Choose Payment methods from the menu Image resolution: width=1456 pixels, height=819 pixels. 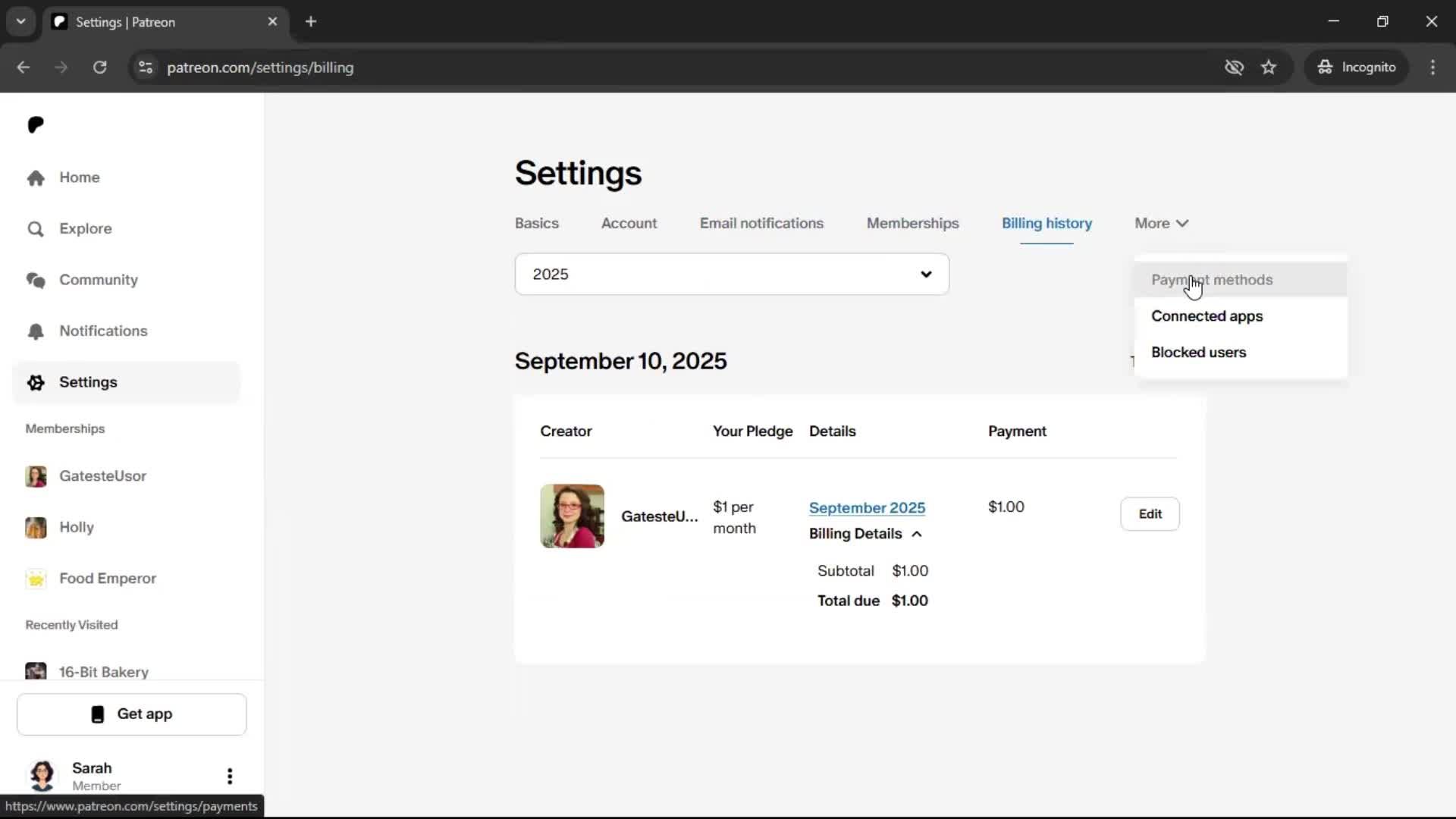click(x=1241, y=280)
